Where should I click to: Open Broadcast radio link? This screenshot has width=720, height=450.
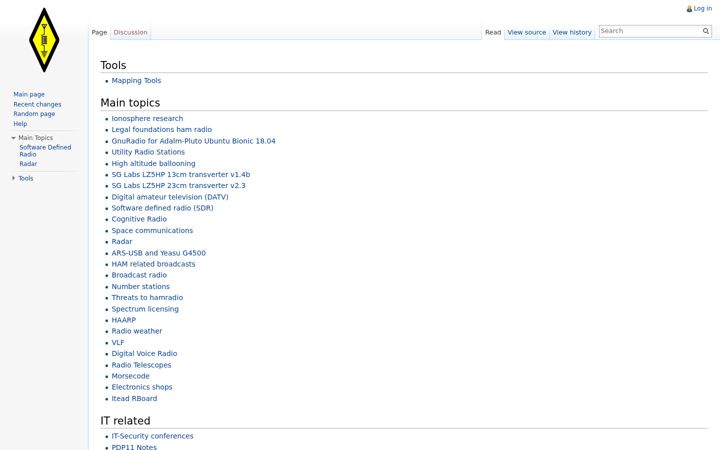click(139, 275)
